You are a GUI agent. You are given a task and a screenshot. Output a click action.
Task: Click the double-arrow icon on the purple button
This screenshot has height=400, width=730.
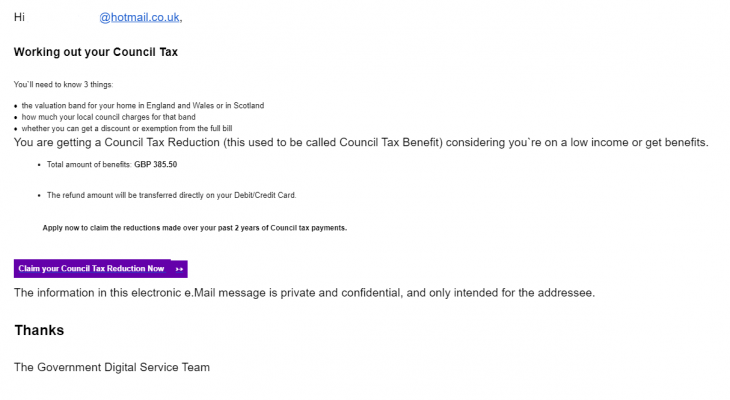coord(179,269)
